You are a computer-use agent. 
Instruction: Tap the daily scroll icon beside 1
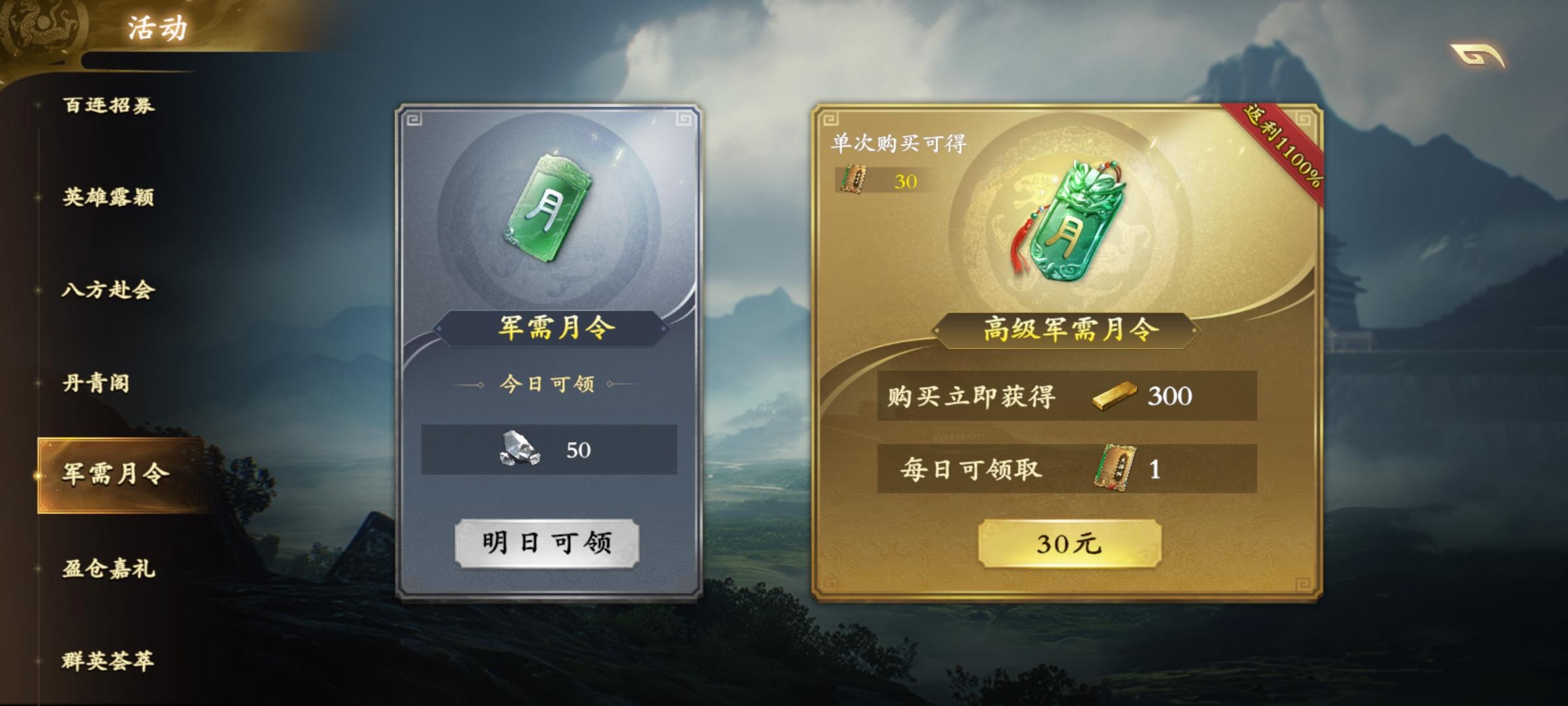pyautogui.click(x=1115, y=468)
